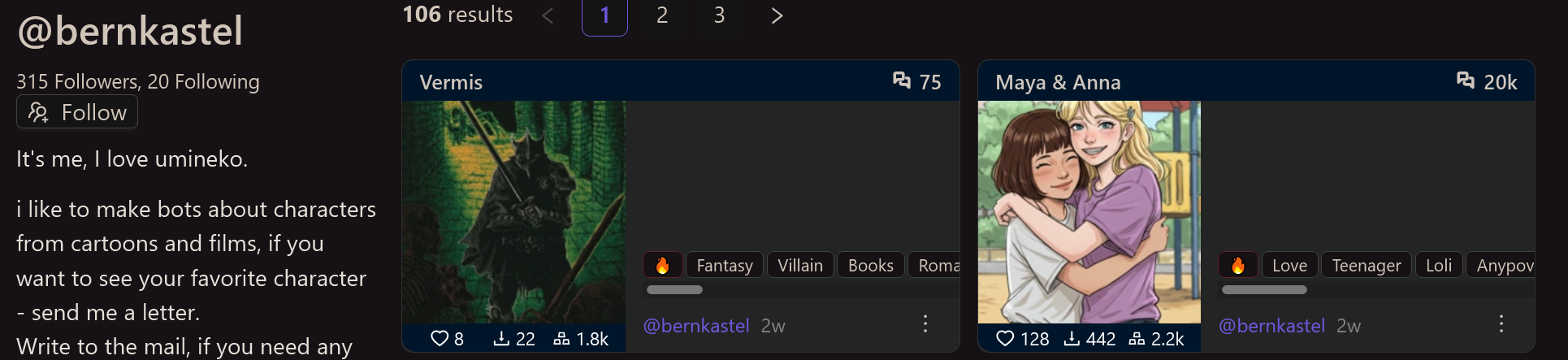Image resolution: width=1568 pixels, height=360 pixels.
Task: Follow the @bernkastel profile
Action: [x=77, y=112]
